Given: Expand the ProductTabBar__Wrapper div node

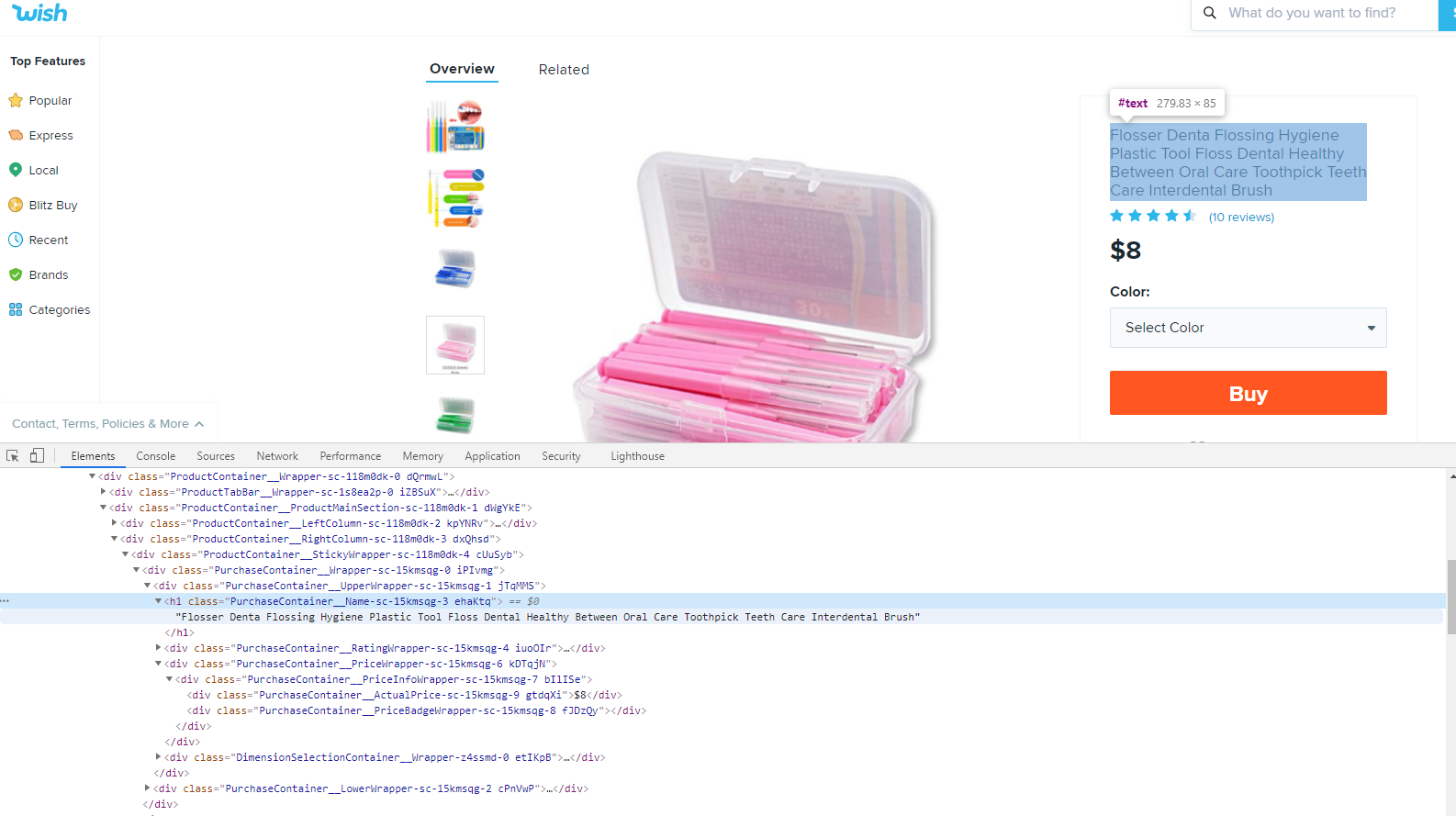Looking at the screenshot, I should pos(104,492).
